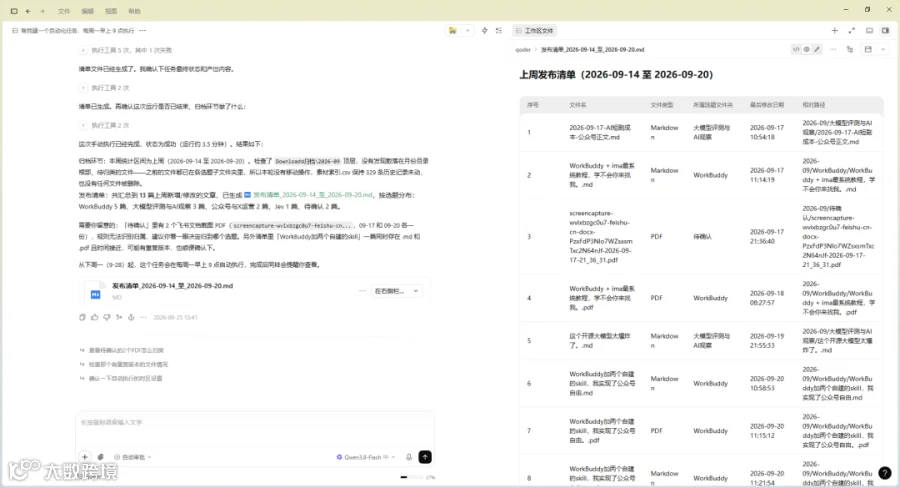
Task: Go forward with the right arrow
Action: pos(42,11)
